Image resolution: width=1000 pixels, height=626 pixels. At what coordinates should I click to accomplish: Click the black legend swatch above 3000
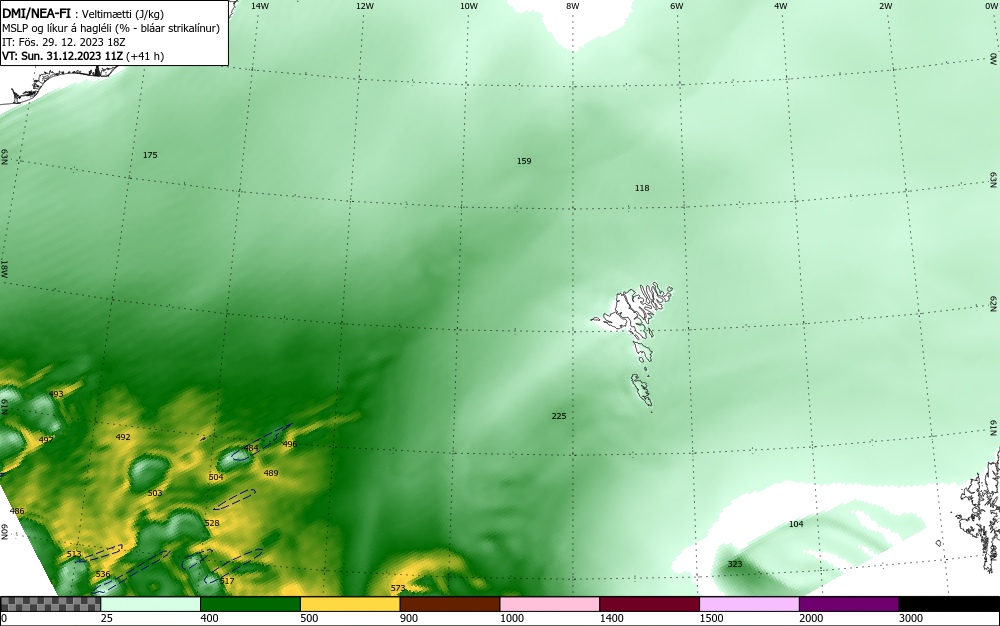pos(949,604)
